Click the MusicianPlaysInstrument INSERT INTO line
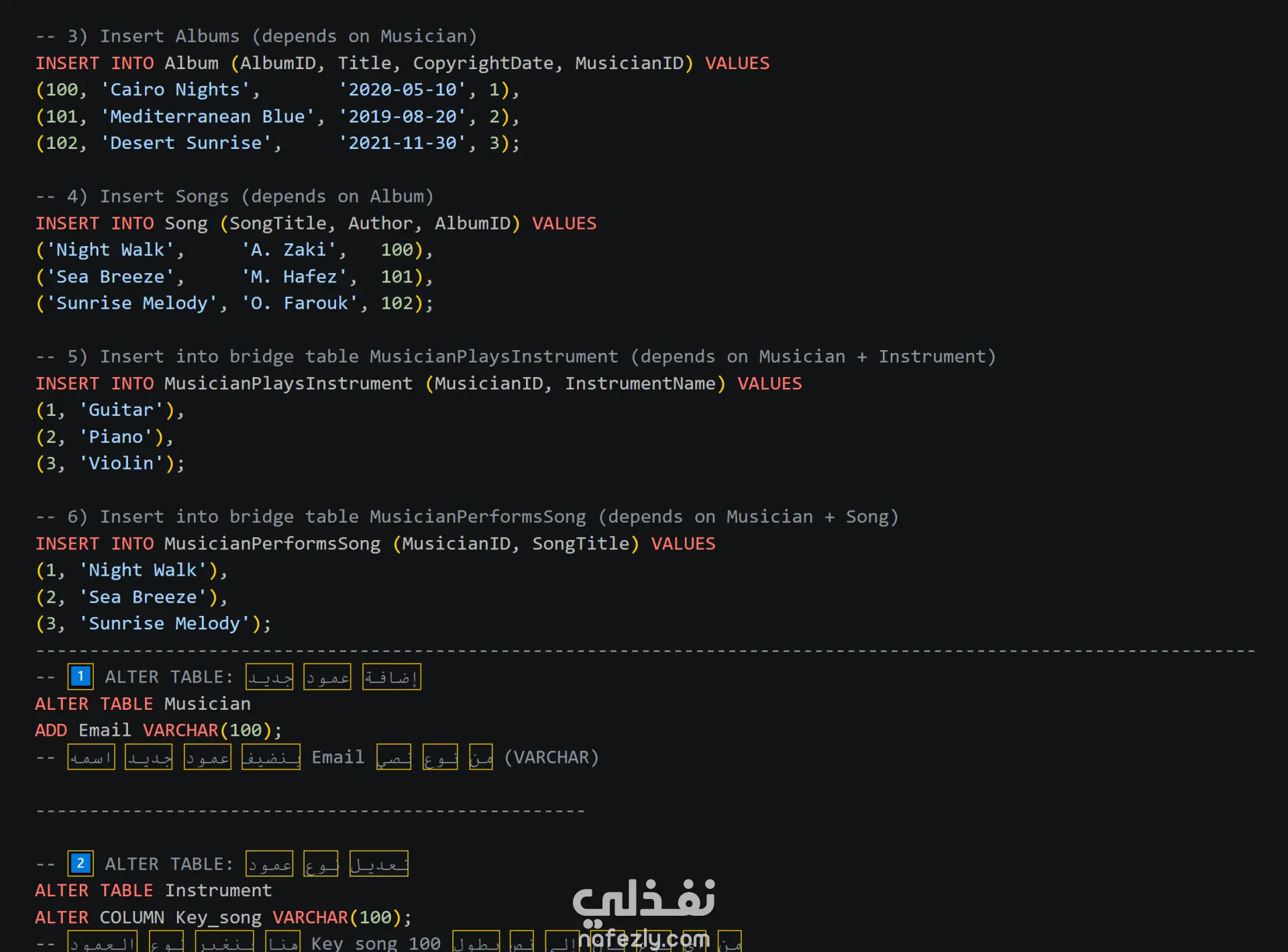This screenshot has width=1288, height=952. (418, 384)
